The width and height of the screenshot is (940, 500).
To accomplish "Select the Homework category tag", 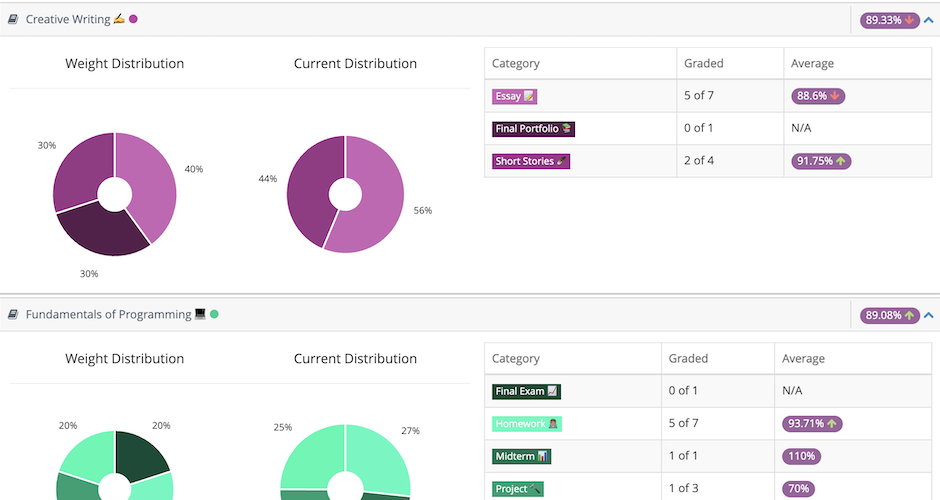I will click(x=526, y=424).
